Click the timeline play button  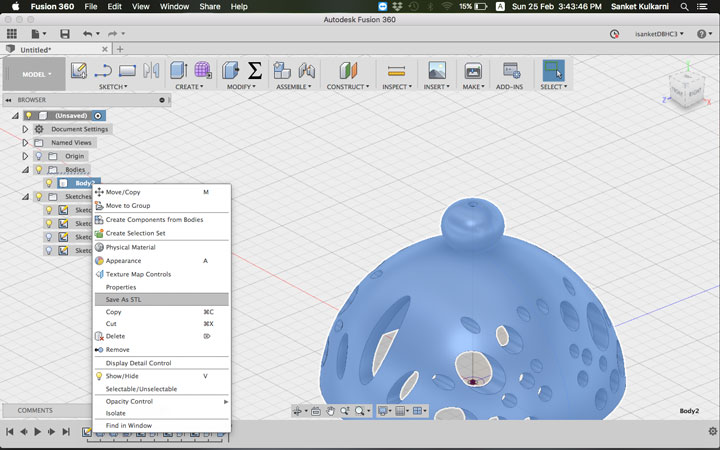point(38,432)
